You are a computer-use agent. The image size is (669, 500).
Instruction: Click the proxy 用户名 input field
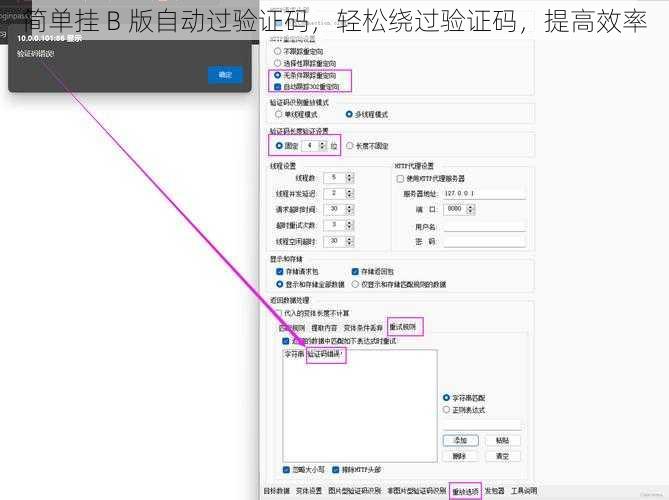tap(484, 227)
